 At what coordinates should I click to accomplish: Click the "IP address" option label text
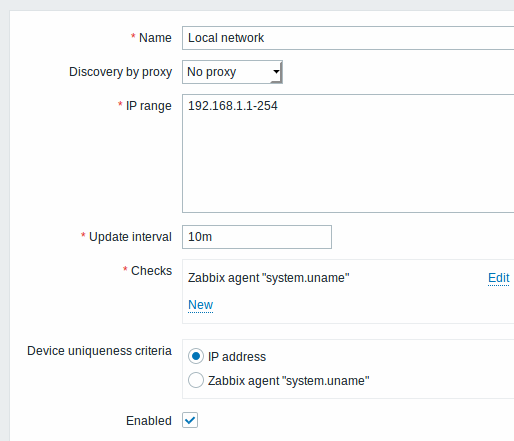(x=237, y=357)
